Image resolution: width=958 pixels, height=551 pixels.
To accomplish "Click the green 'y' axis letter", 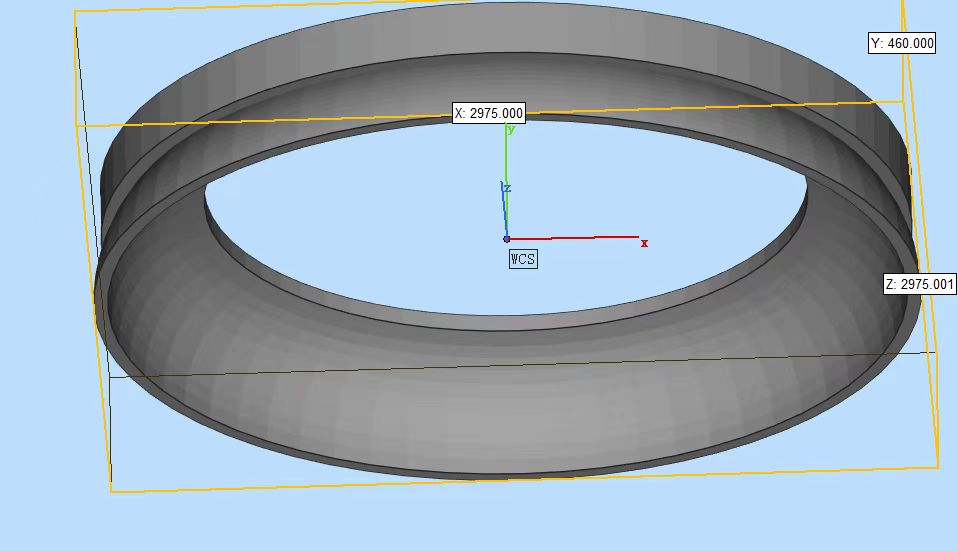I will point(511,129).
